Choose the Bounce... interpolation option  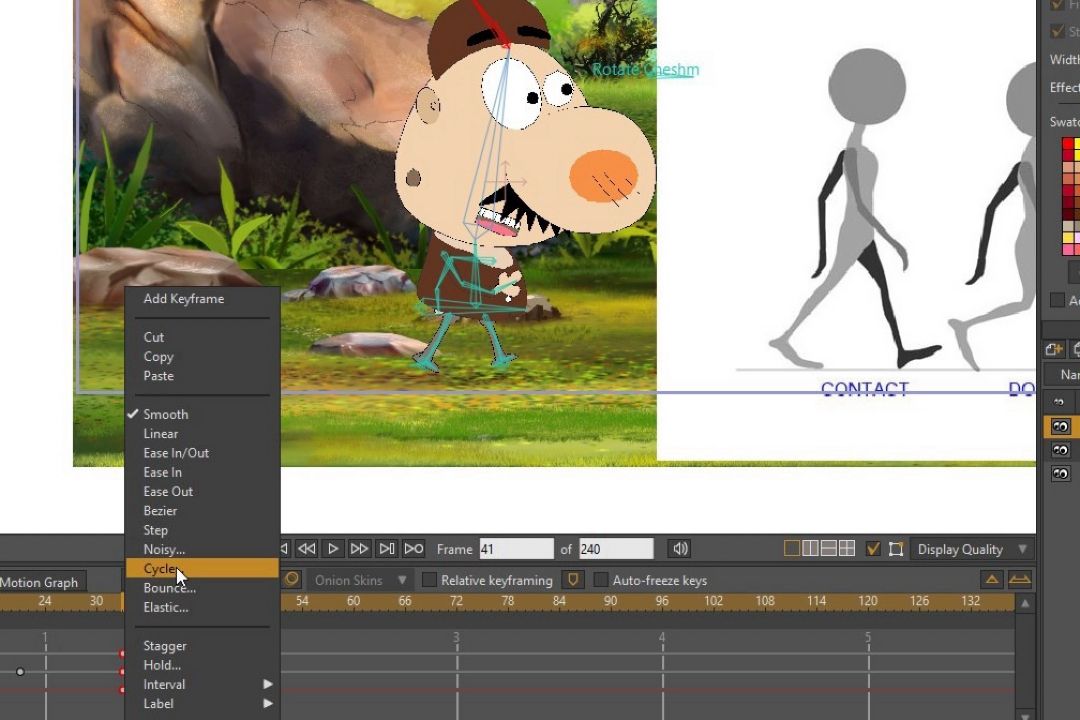(202, 588)
